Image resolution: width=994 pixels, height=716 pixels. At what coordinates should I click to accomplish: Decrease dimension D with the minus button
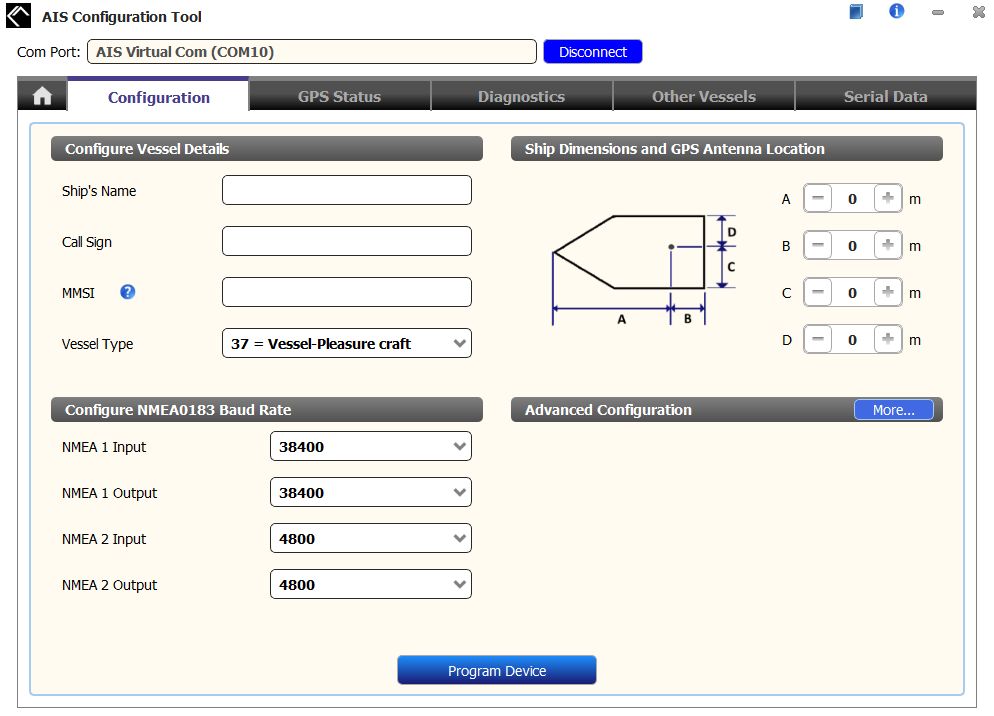coord(818,339)
